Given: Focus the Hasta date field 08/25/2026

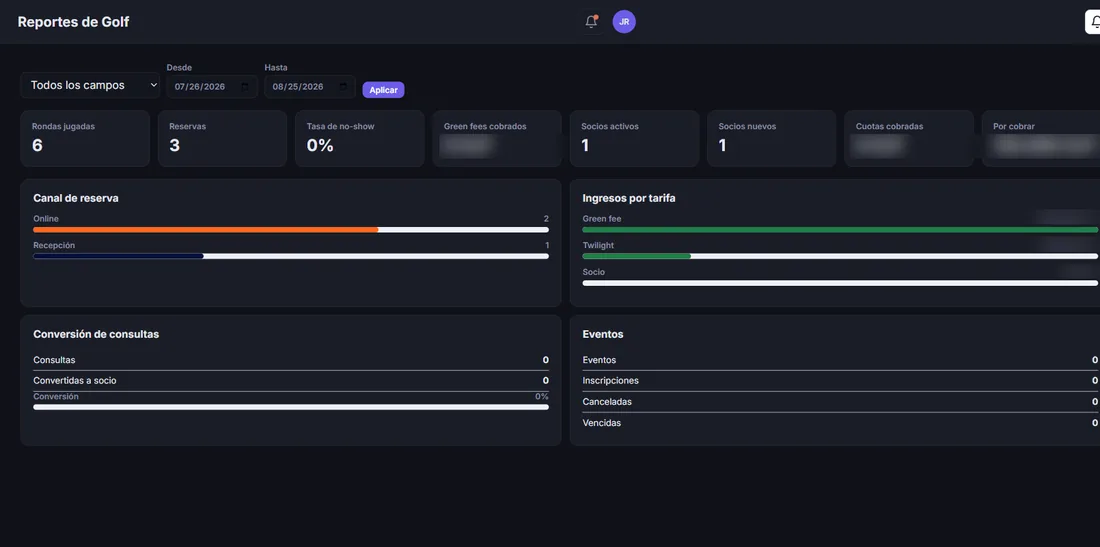Looking at the screenshot, I should coord(309,87).
